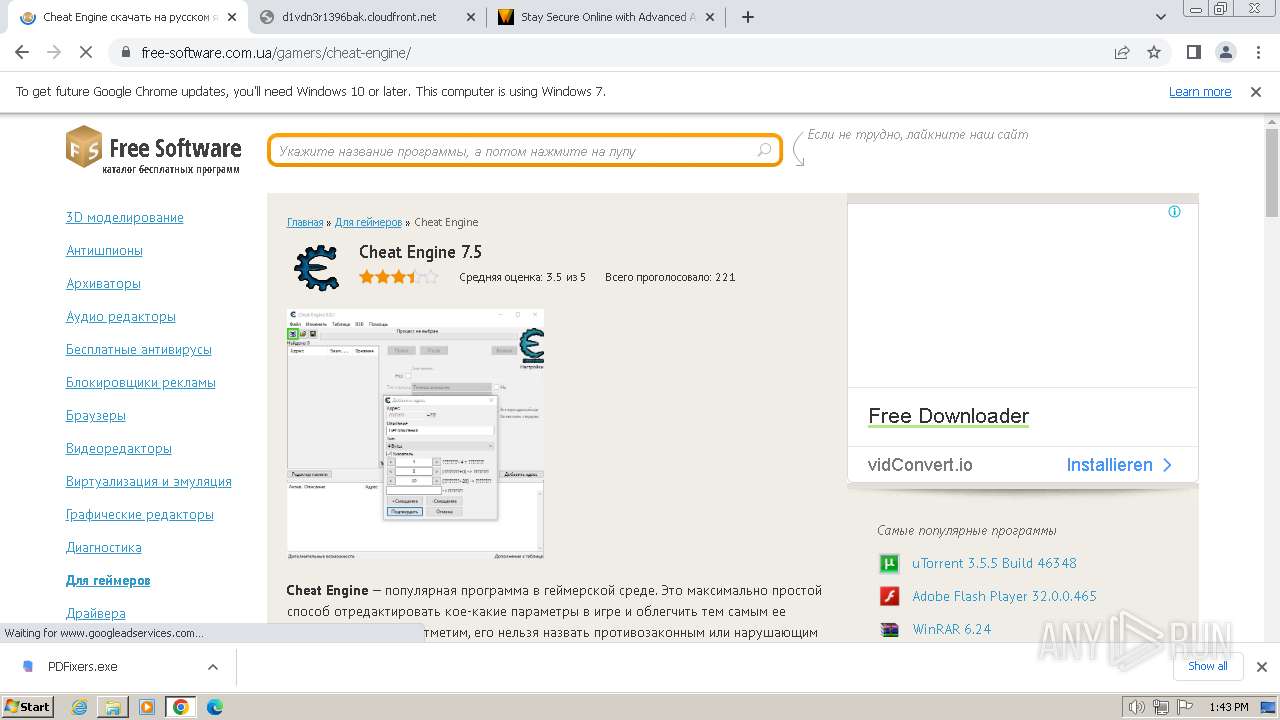Bookmark this page with the star
The image size is (1280, 720).
[1154, 52]
